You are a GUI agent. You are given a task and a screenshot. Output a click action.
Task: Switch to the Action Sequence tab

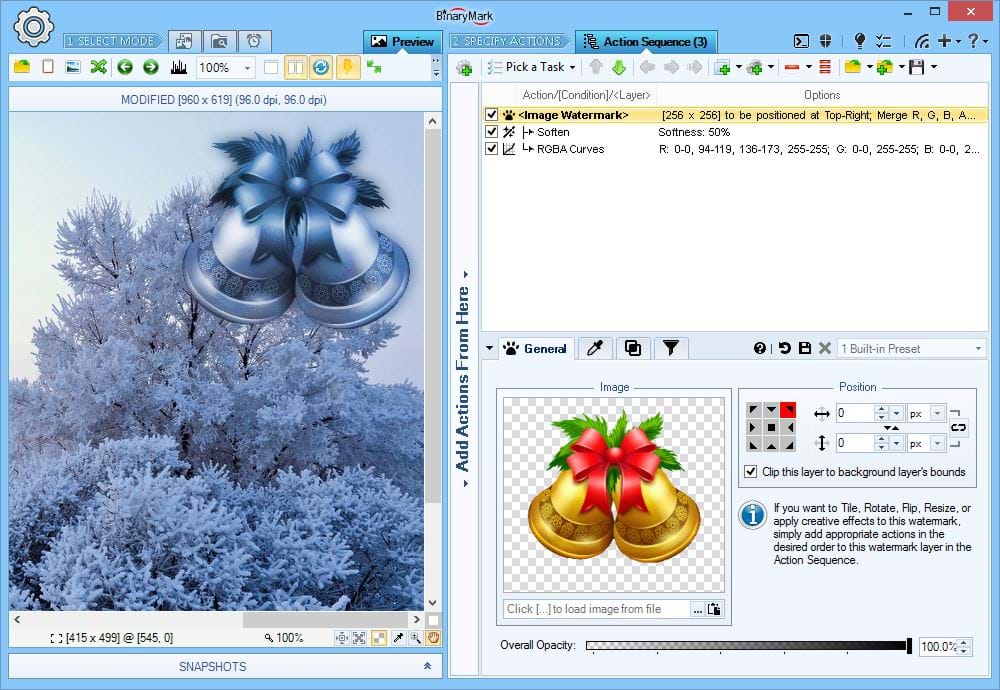tap(646, 42)
